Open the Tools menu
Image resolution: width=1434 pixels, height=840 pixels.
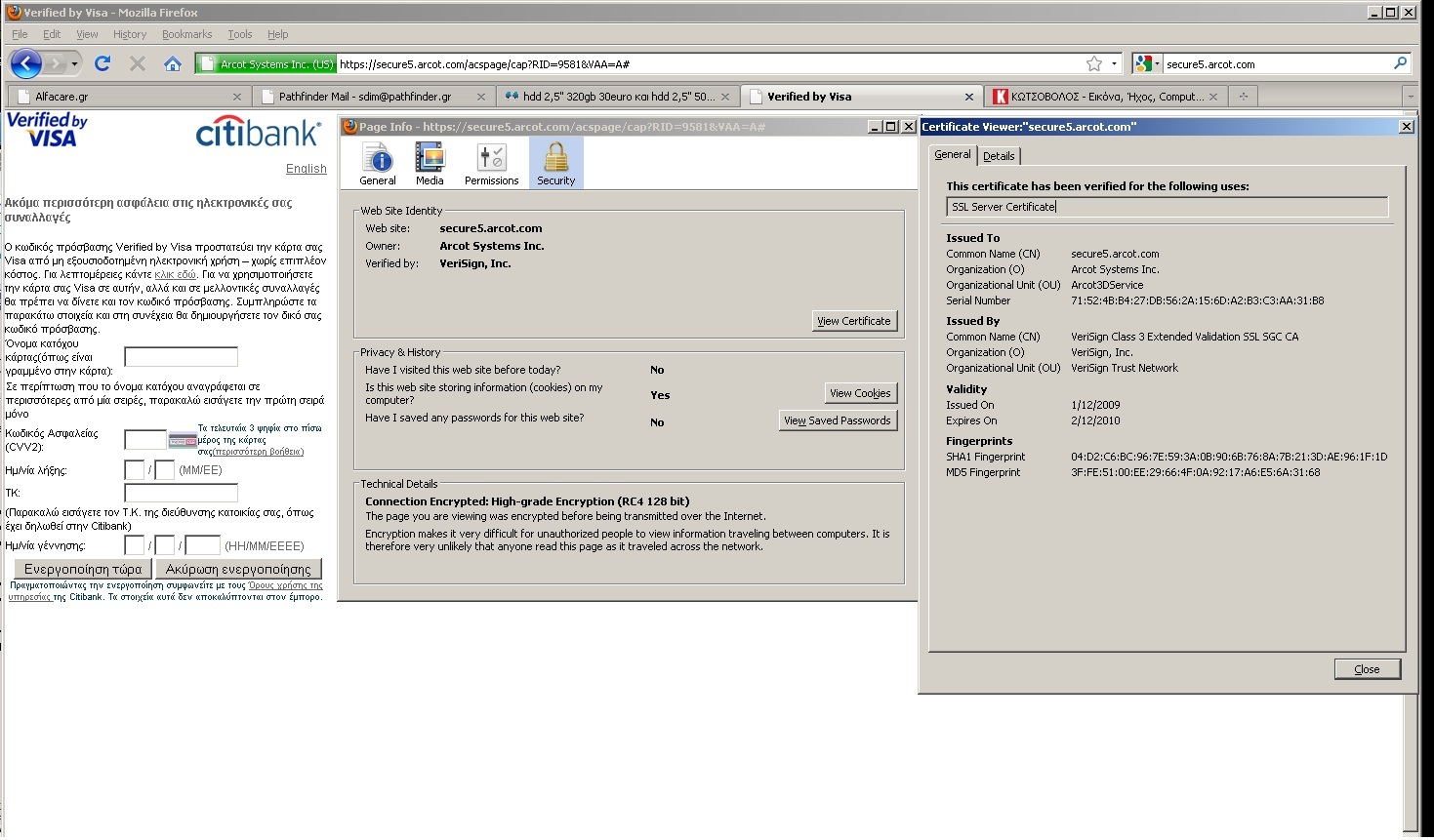(x=240, y=34)
